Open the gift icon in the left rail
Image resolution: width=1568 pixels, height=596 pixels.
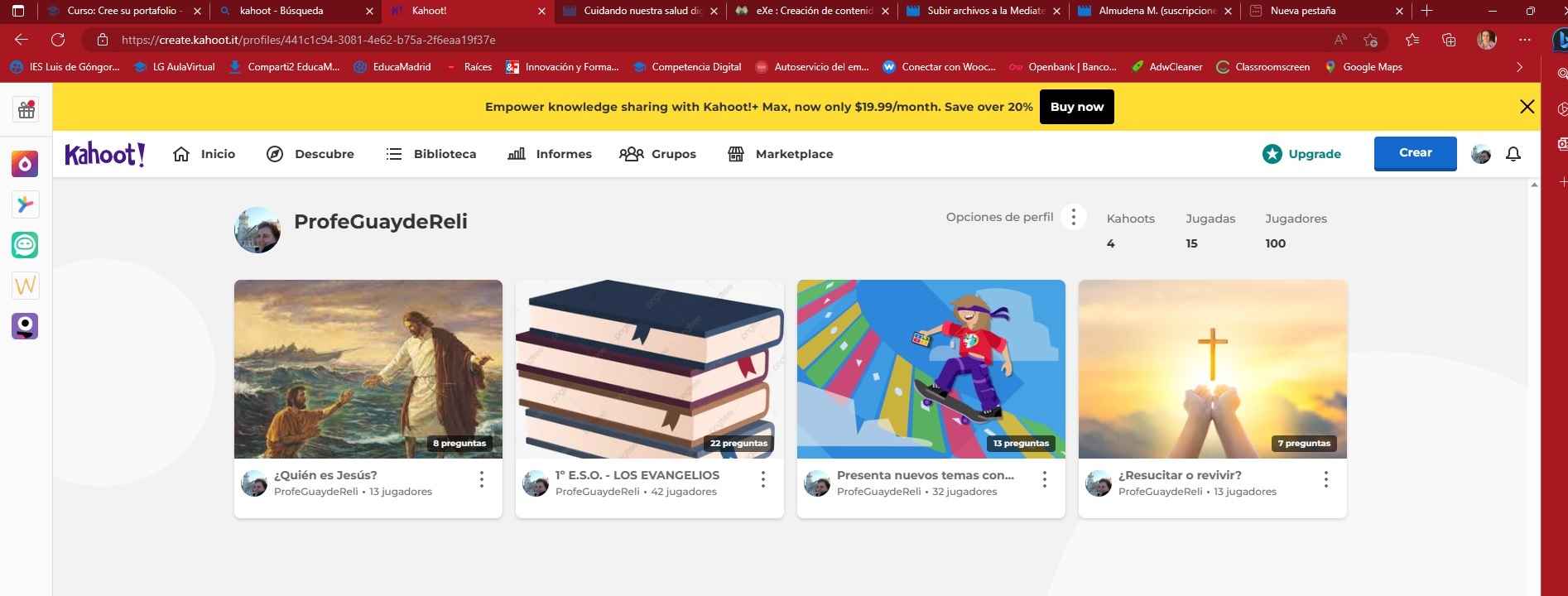[x=26, y=110]
